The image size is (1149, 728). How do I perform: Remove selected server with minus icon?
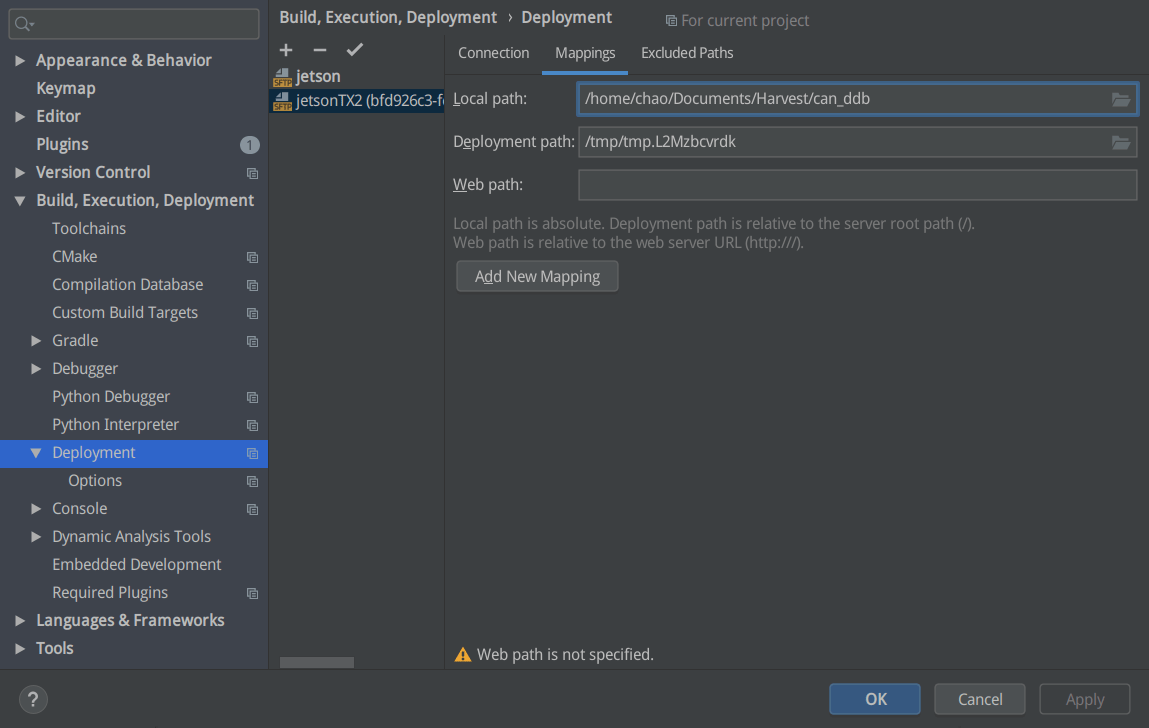[319, 50]
